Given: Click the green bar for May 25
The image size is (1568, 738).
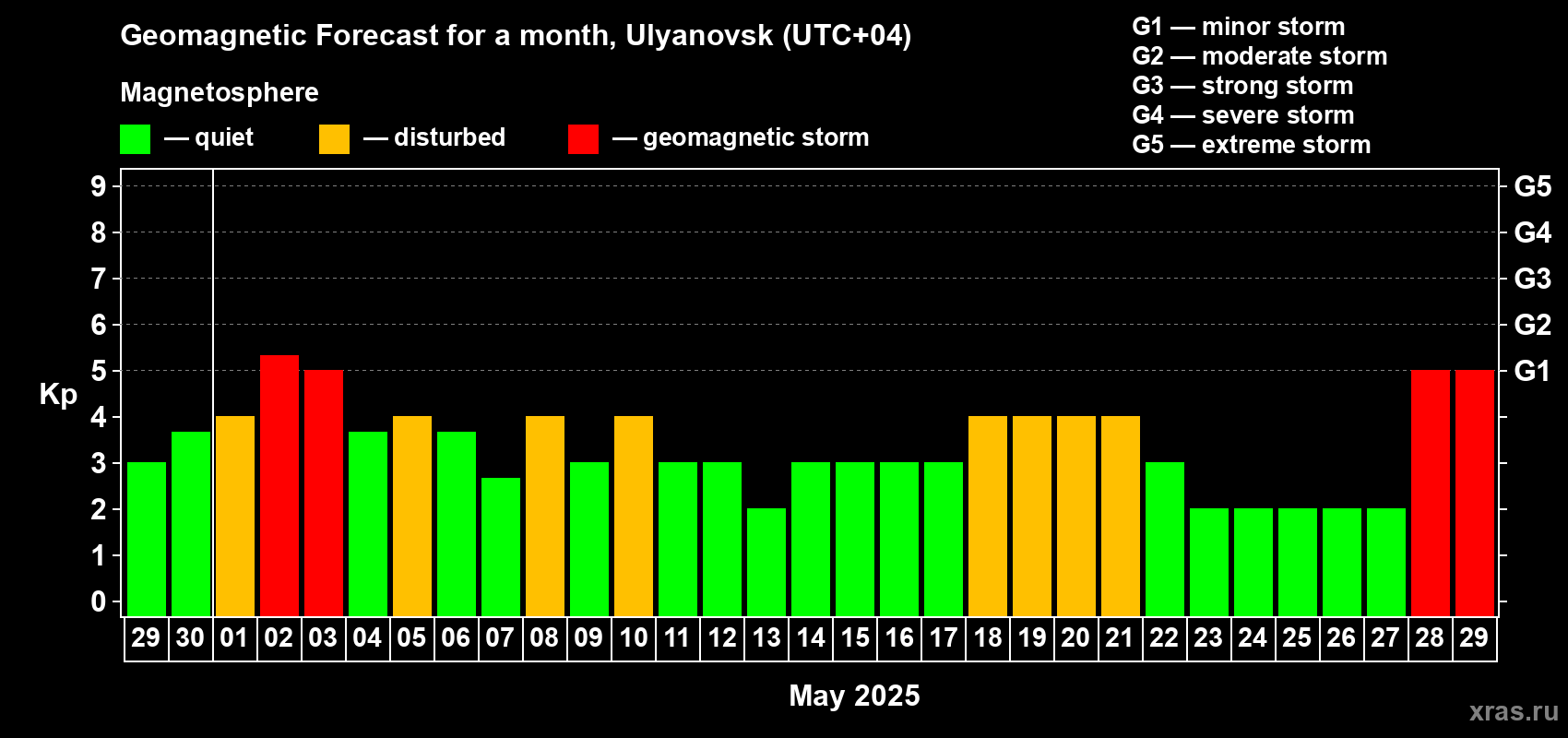Looking at the screenshot, I should click(1298, 563).
